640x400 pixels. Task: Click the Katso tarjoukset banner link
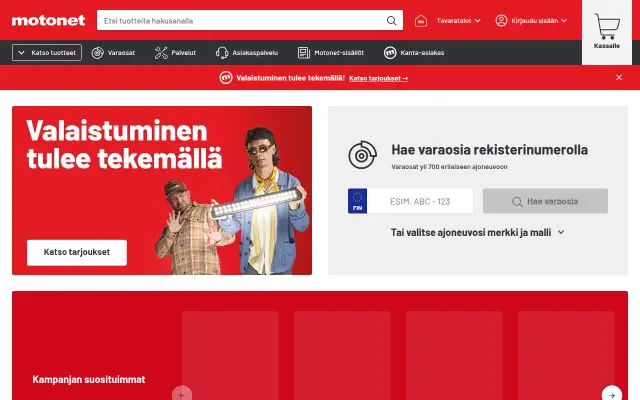(378, 78)
